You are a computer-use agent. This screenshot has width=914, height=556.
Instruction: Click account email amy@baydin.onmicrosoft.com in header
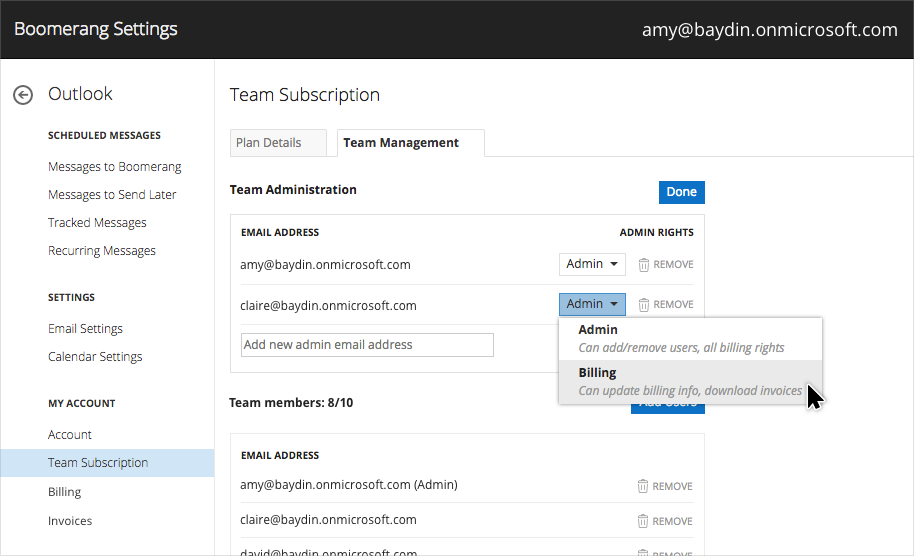(x=769, y=30)
